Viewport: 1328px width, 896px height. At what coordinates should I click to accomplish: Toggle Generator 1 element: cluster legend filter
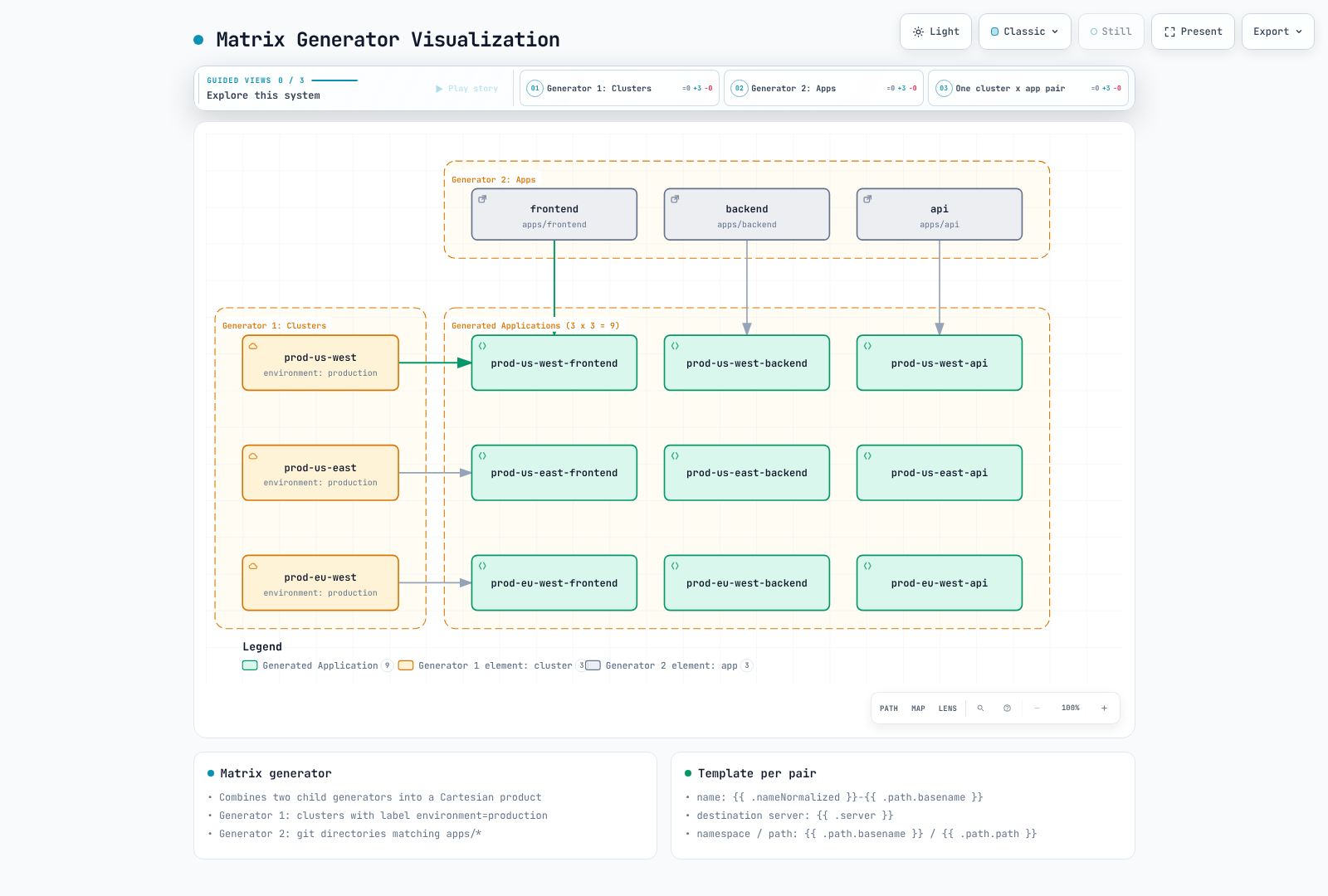point(492,665)
